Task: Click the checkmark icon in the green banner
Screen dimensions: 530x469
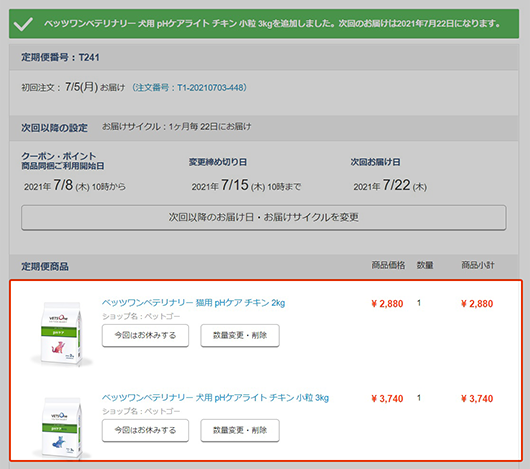Action: tap(23, 24)
